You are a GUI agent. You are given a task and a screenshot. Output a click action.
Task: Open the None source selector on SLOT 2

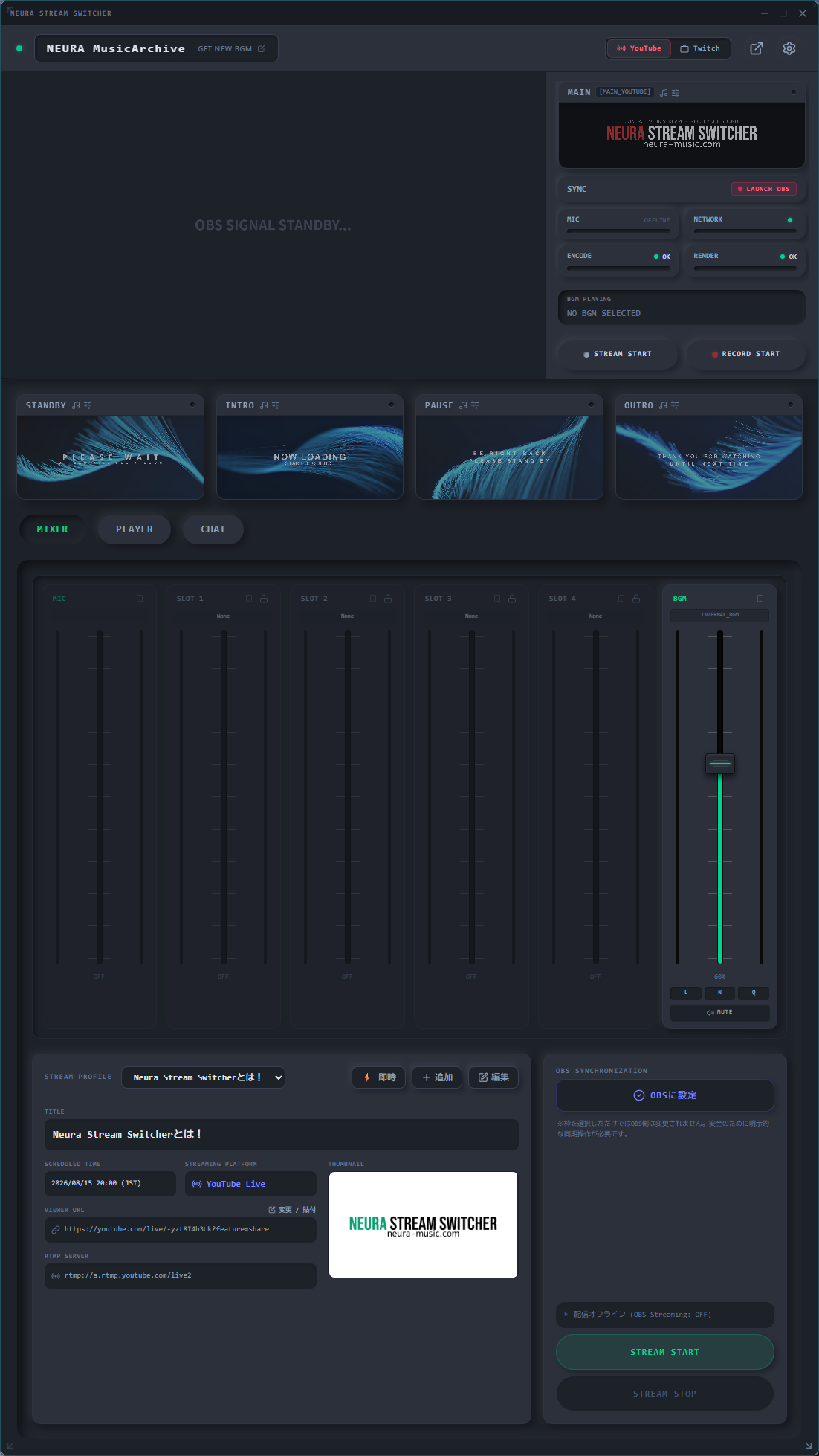coord(347,616)
